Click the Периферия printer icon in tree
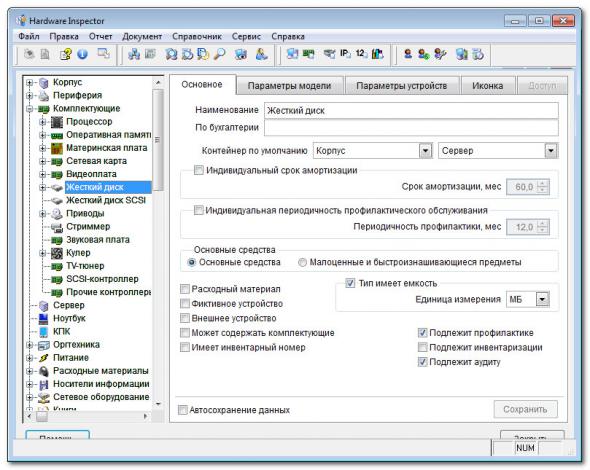The image size is (590, 470). coord(44,96)
